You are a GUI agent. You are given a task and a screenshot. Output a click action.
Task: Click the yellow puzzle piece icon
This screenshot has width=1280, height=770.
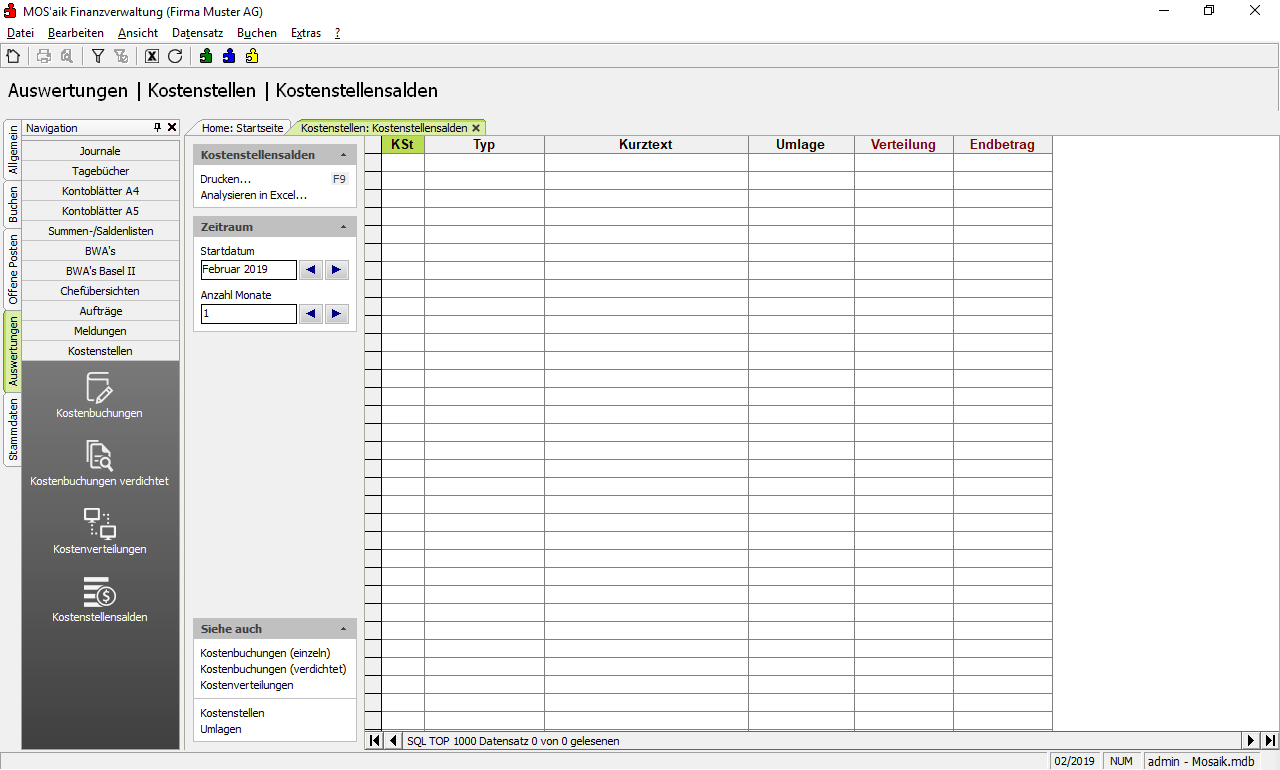click(252, 57)
